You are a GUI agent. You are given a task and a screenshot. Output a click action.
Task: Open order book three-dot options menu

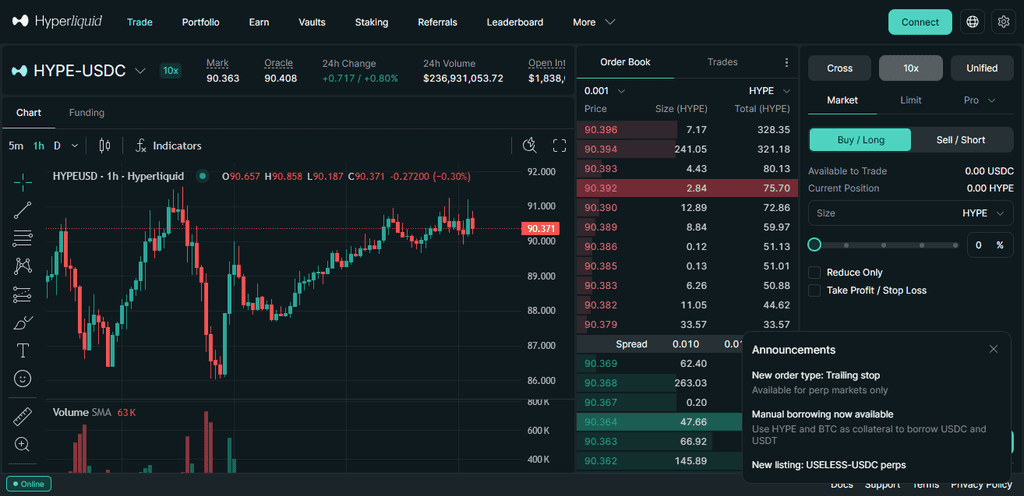[786, 63]
